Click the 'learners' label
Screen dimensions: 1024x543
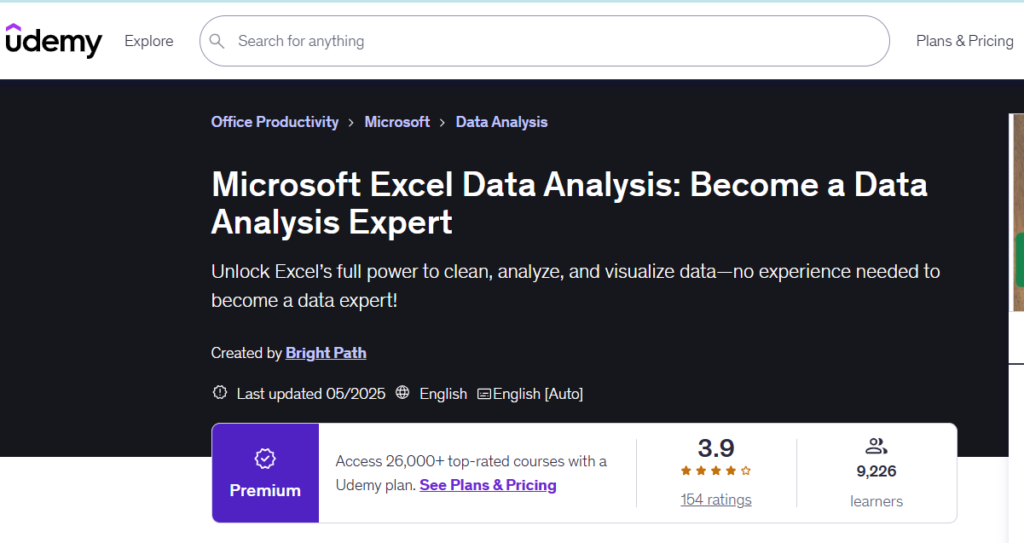876,501
